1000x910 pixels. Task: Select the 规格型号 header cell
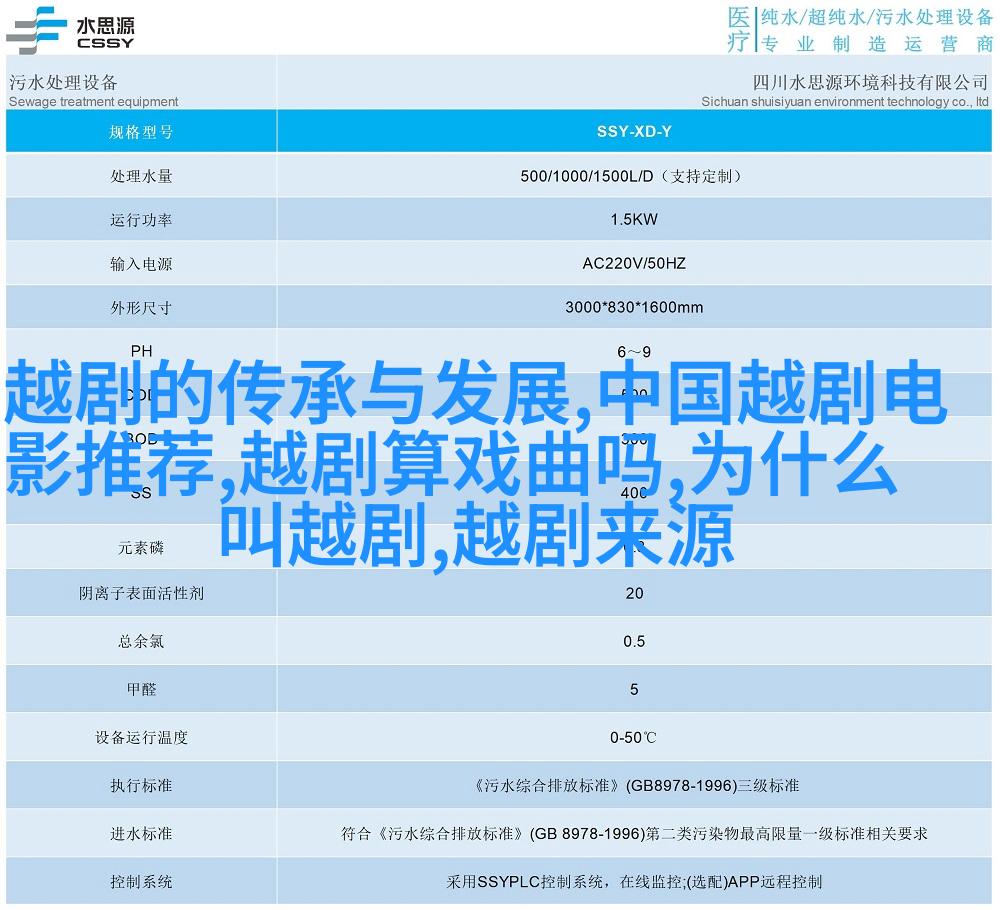tap(141, 131)
